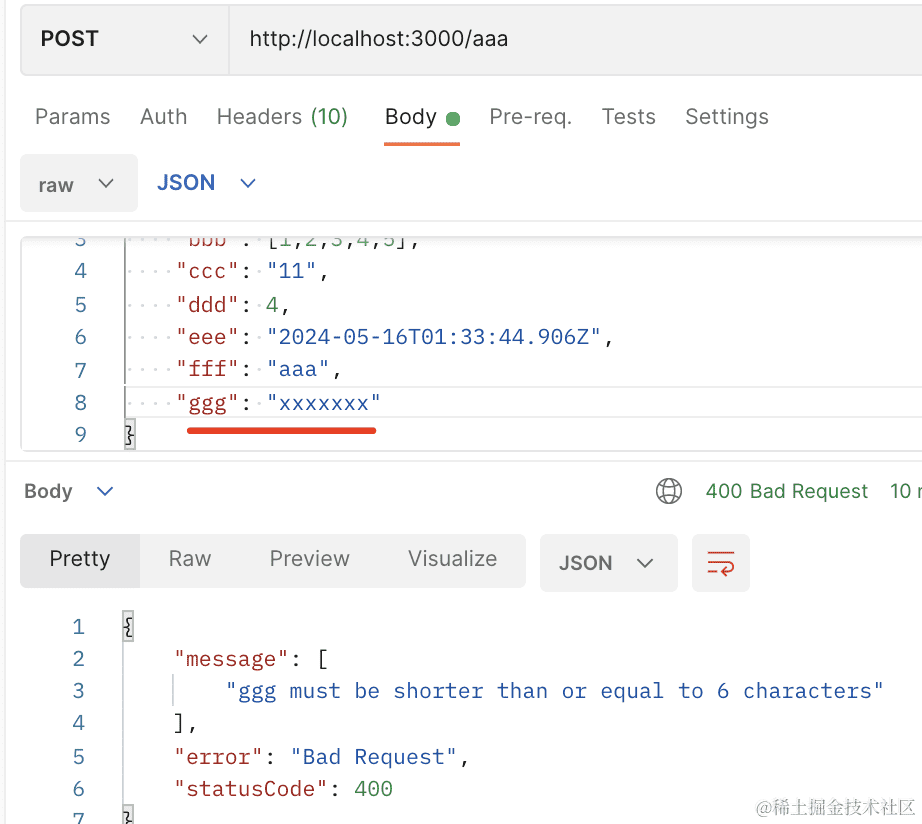
Task: Click the request URL input field
Action: point(570,39)
